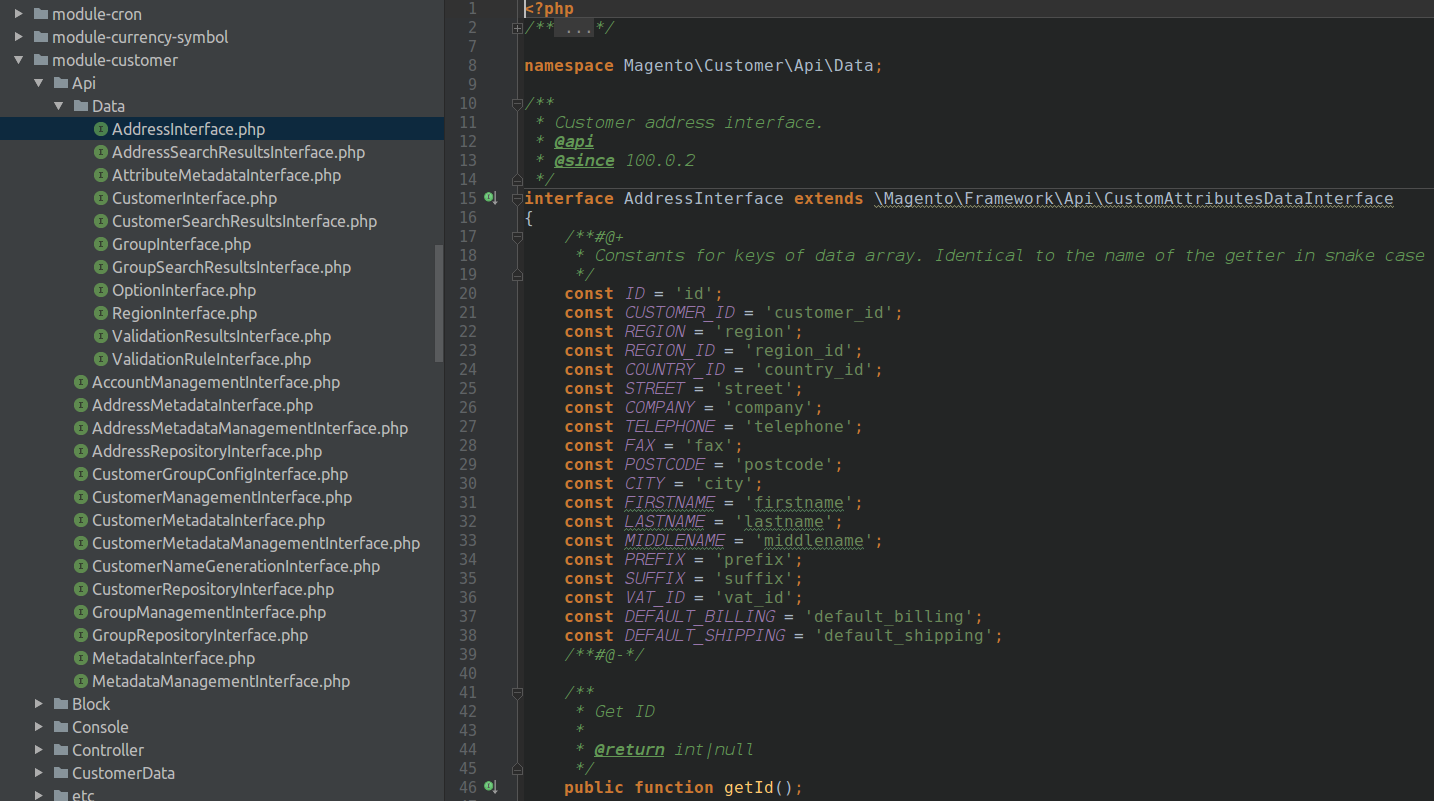Viewport: 1434px width, 801px height.
Task: Expand the folded doc comment on line 2
Action: [517, 28]
